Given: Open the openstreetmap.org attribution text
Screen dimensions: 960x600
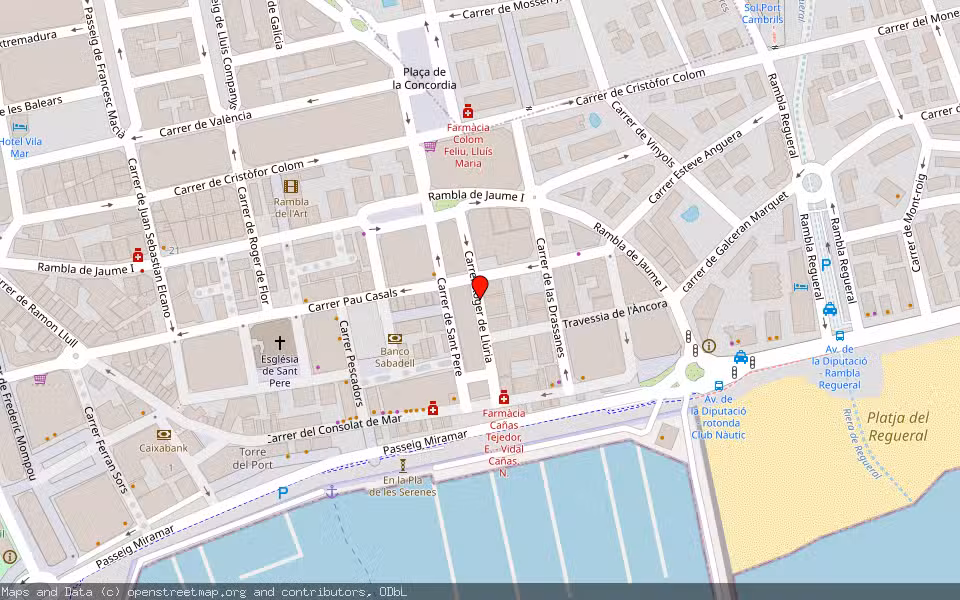Looking at the screenshot, I should click(187, 592).
